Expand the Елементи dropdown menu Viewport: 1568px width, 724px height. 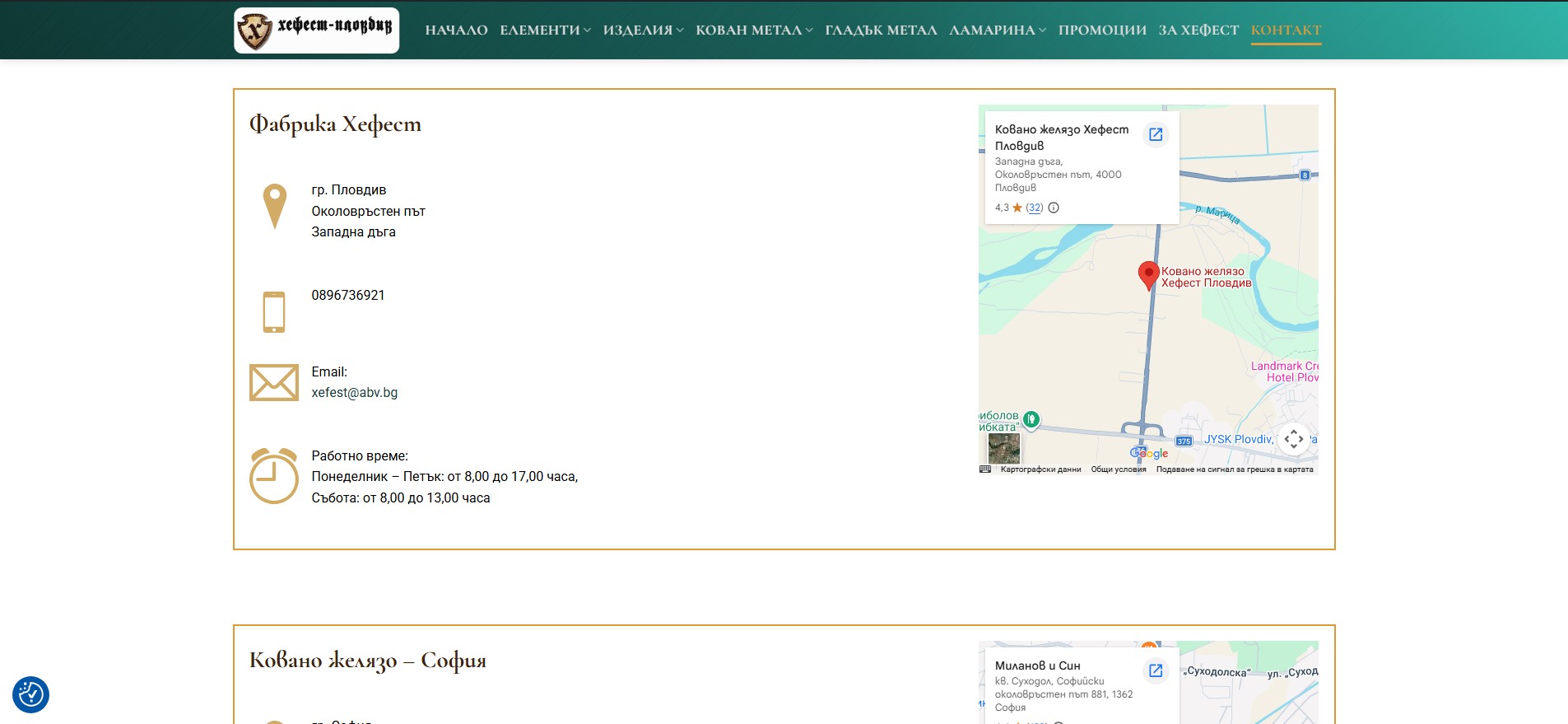pyautogui.click(x=545, y=30)
